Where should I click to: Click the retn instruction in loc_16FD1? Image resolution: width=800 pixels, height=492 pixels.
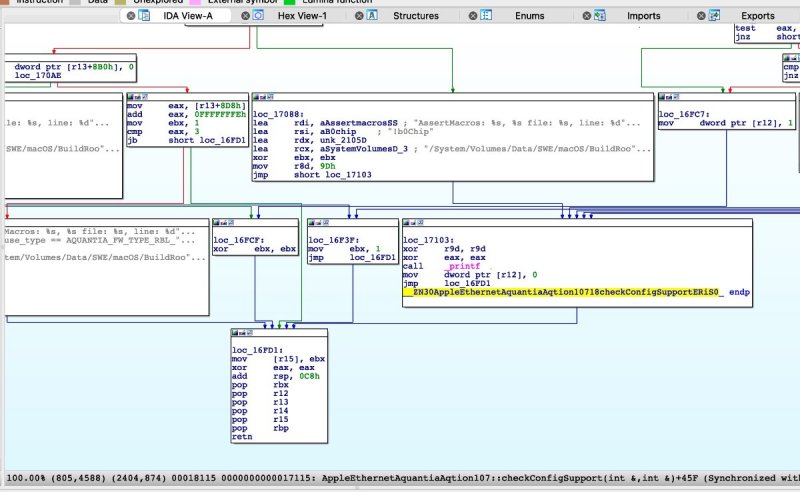pos(243,437)
